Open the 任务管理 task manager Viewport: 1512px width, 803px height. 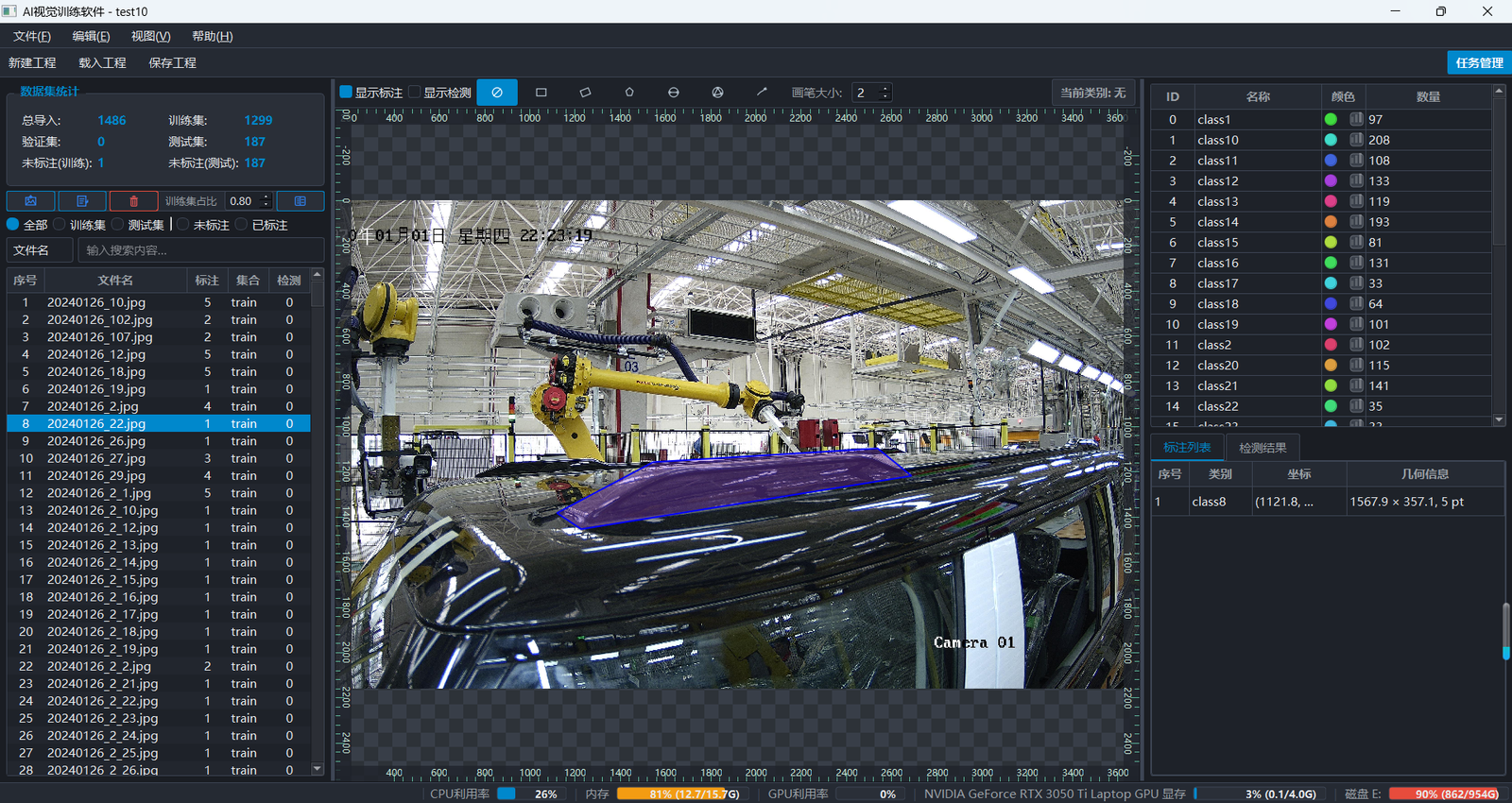(1479, 62)
